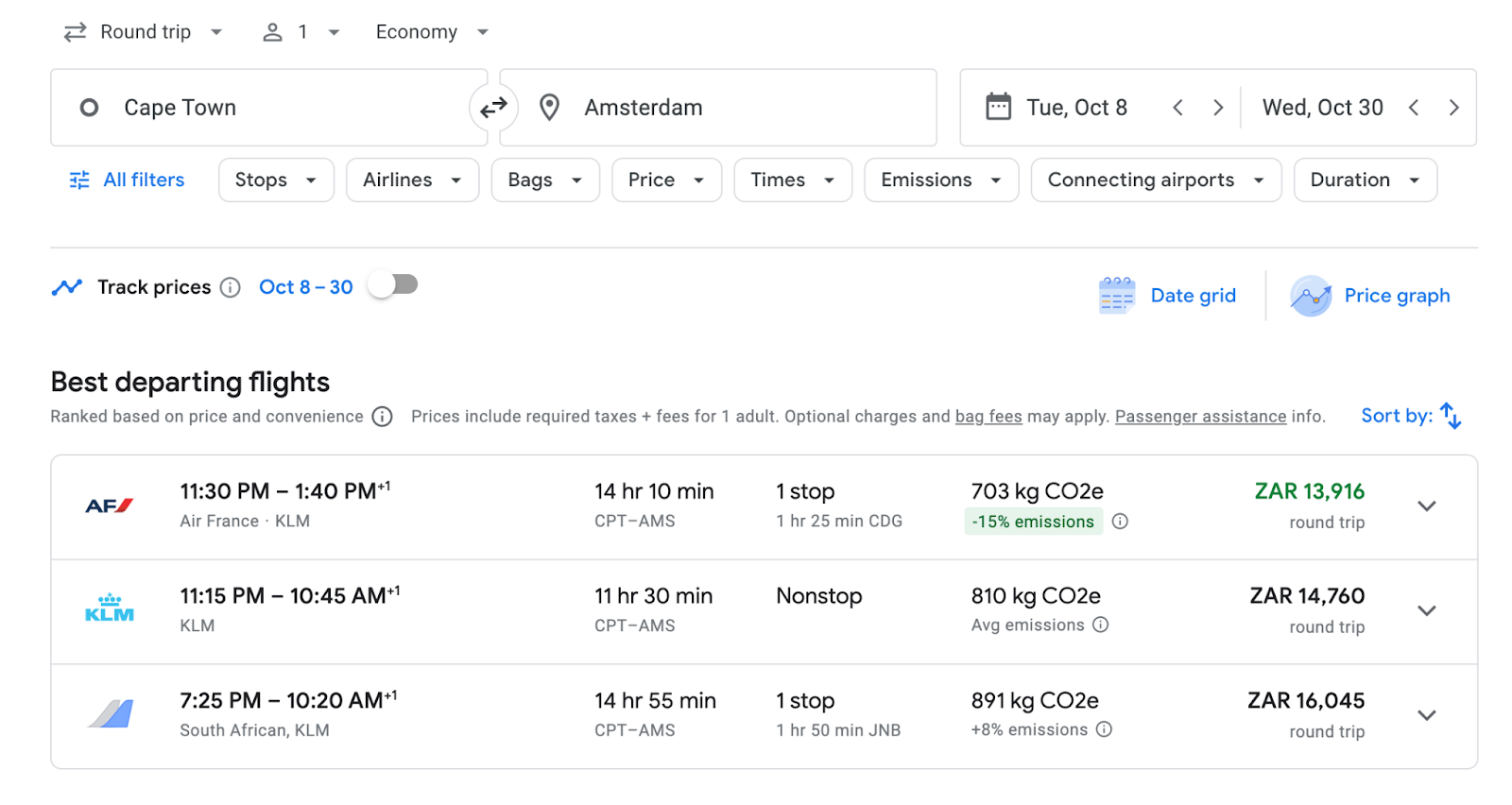Open the Airlines filter dropdown

pyautogui.click(x=413, y=180)
